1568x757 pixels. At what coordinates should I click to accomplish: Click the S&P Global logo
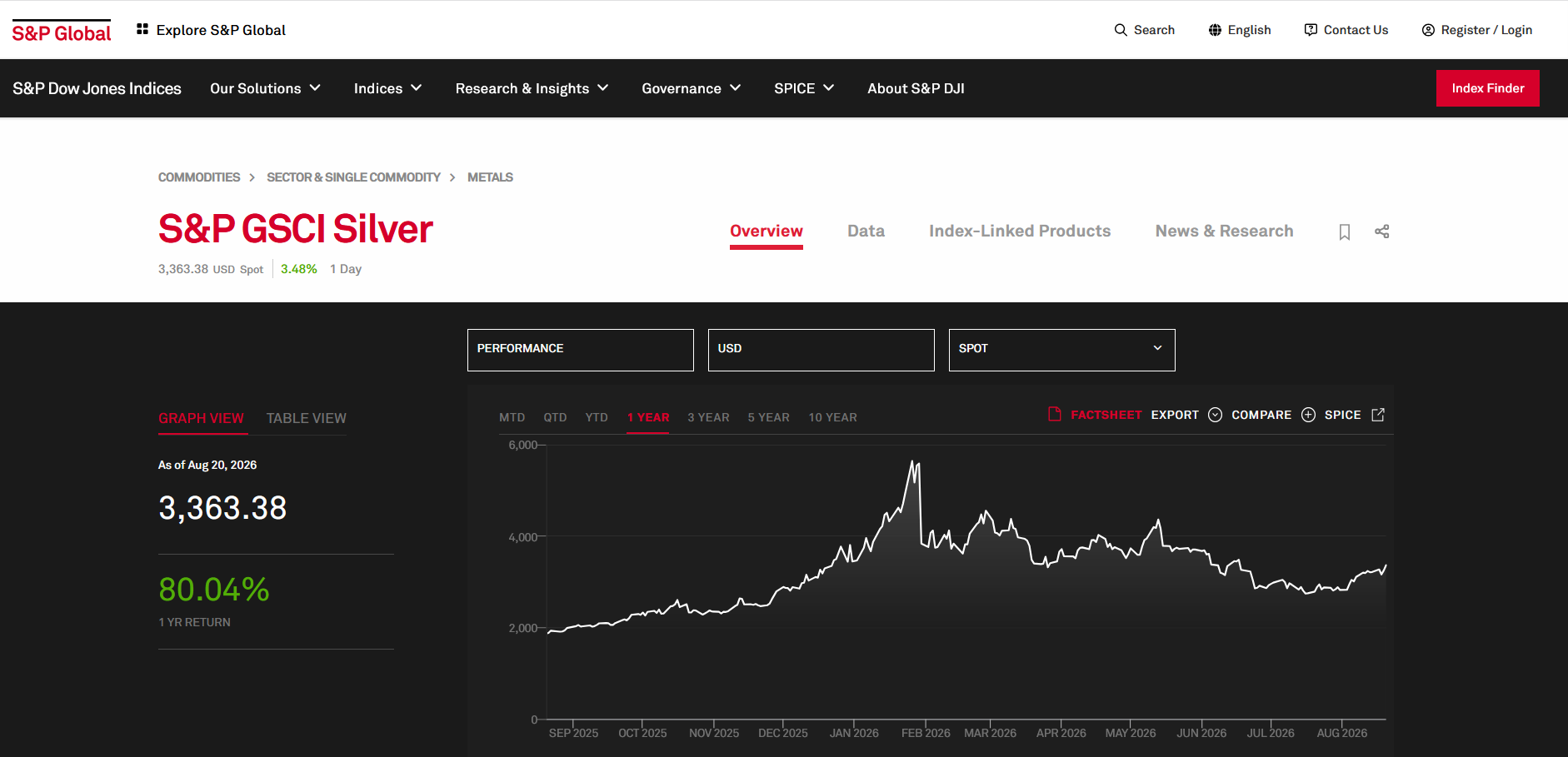(62, 32)
